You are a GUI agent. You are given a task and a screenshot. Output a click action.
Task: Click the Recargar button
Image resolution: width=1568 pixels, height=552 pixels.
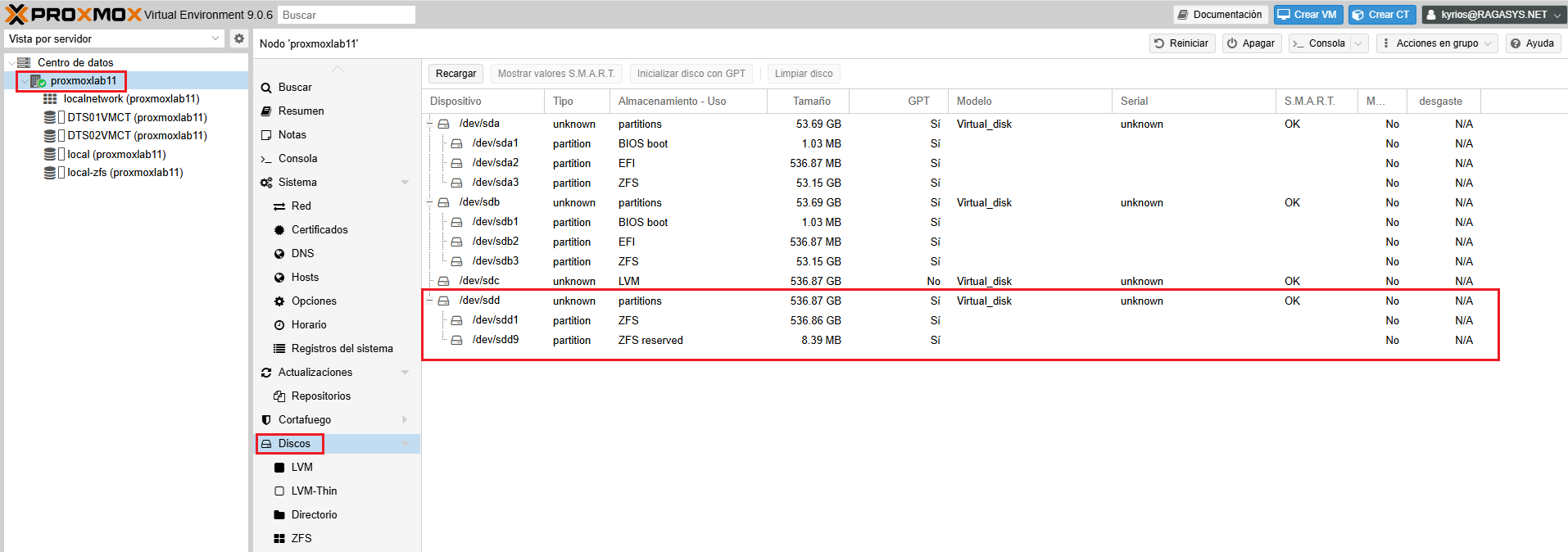click(455, 74)
